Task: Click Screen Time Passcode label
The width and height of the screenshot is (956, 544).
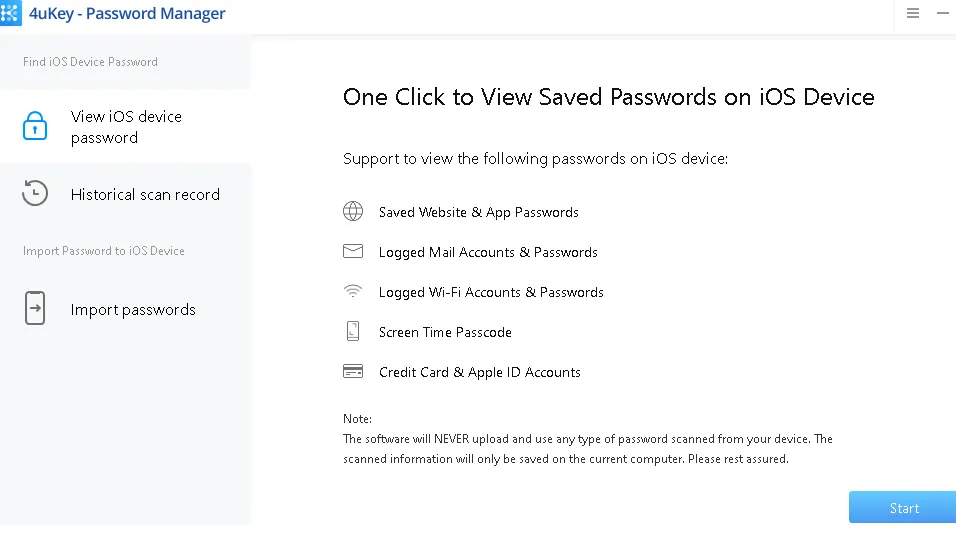Action: coord(445,332)
